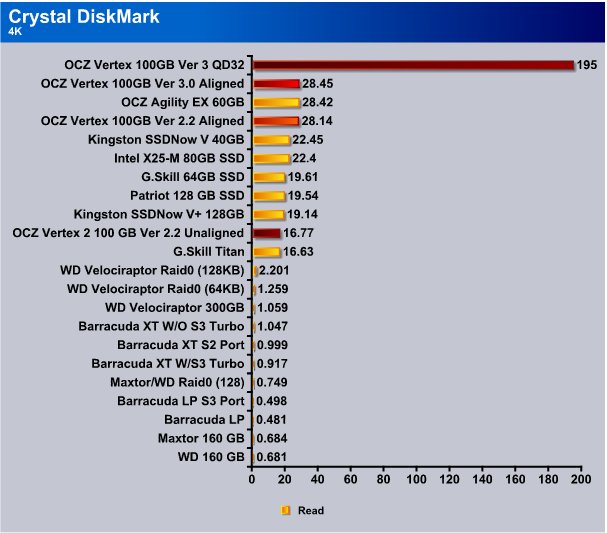This screenshot has height=533, width=607.
Task: Click the 0.498 value label
Action: point(272,401)
